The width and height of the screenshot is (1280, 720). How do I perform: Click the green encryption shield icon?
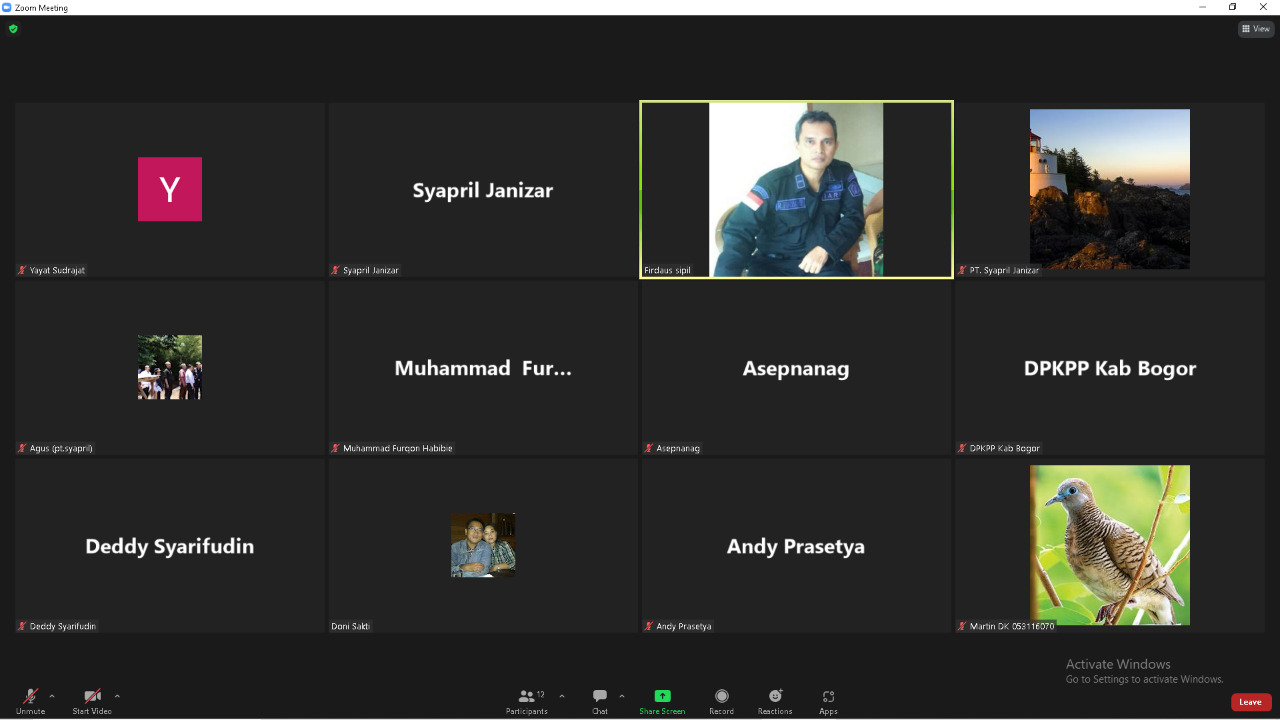pos(13,29)
